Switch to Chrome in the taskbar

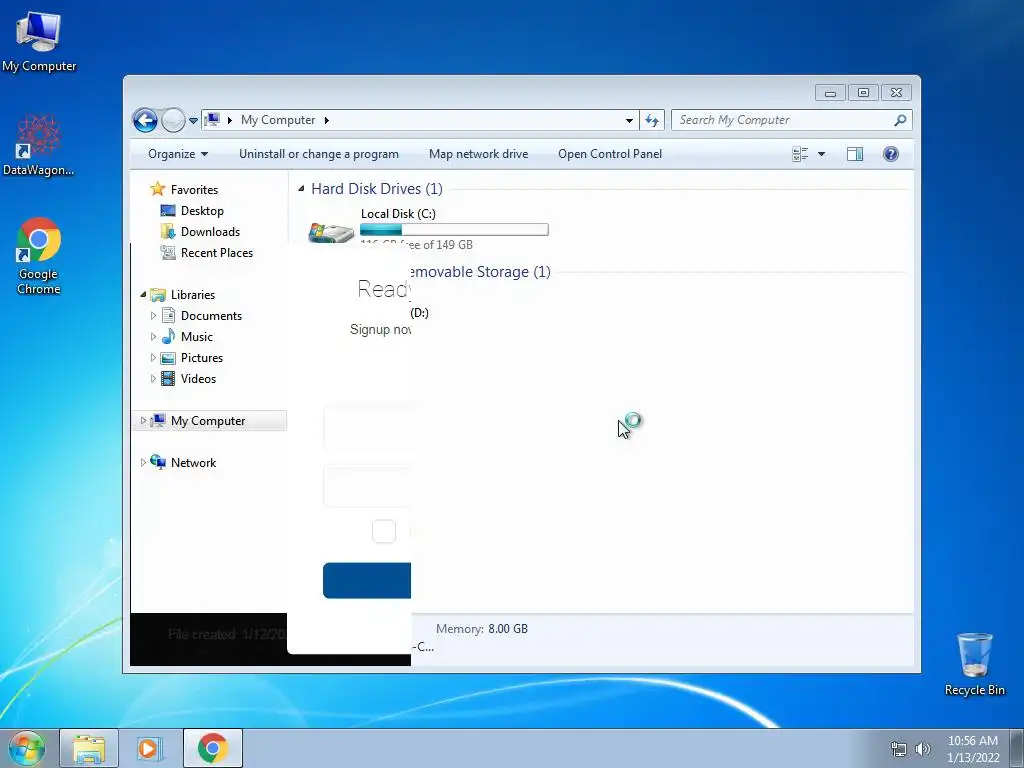(x=213, y=748)
